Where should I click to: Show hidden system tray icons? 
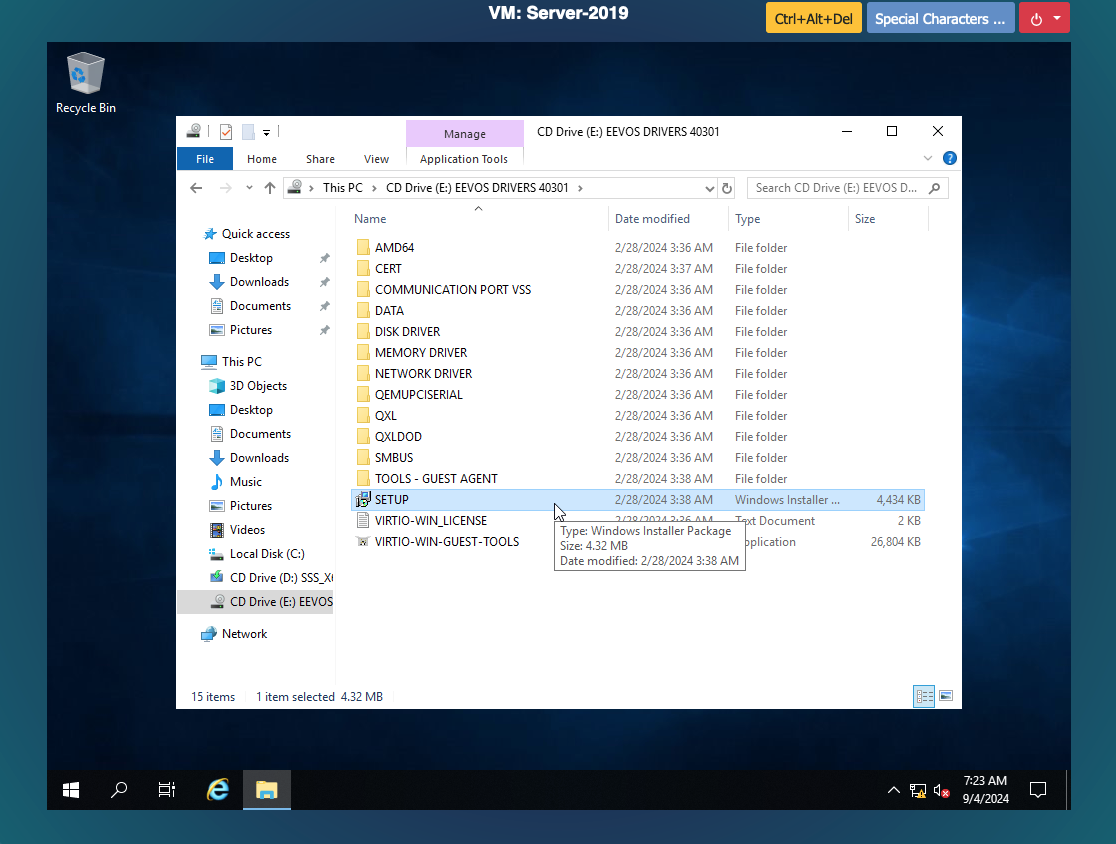point(894,790)
